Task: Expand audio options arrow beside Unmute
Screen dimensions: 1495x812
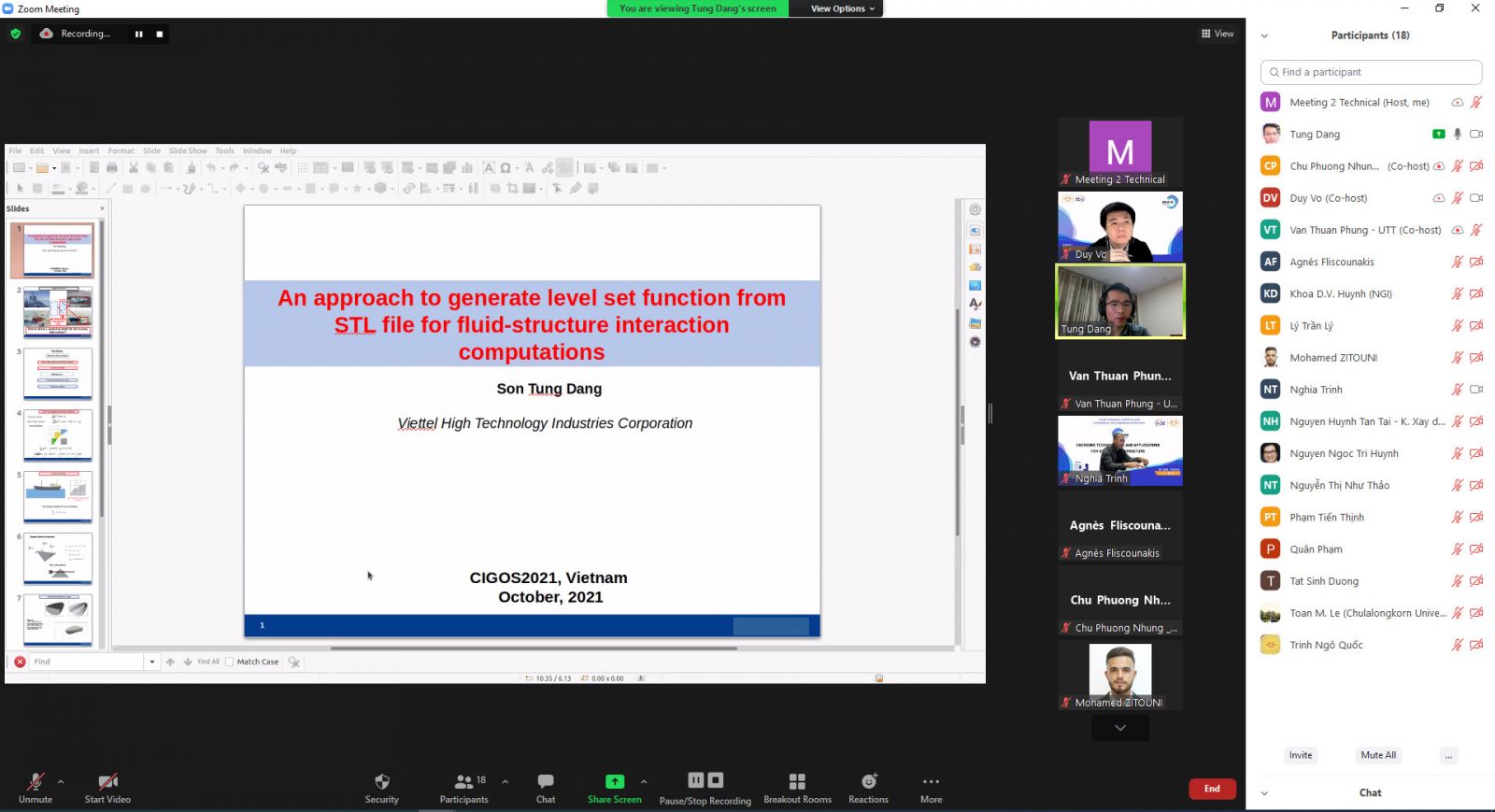Action: click(61, 781)
